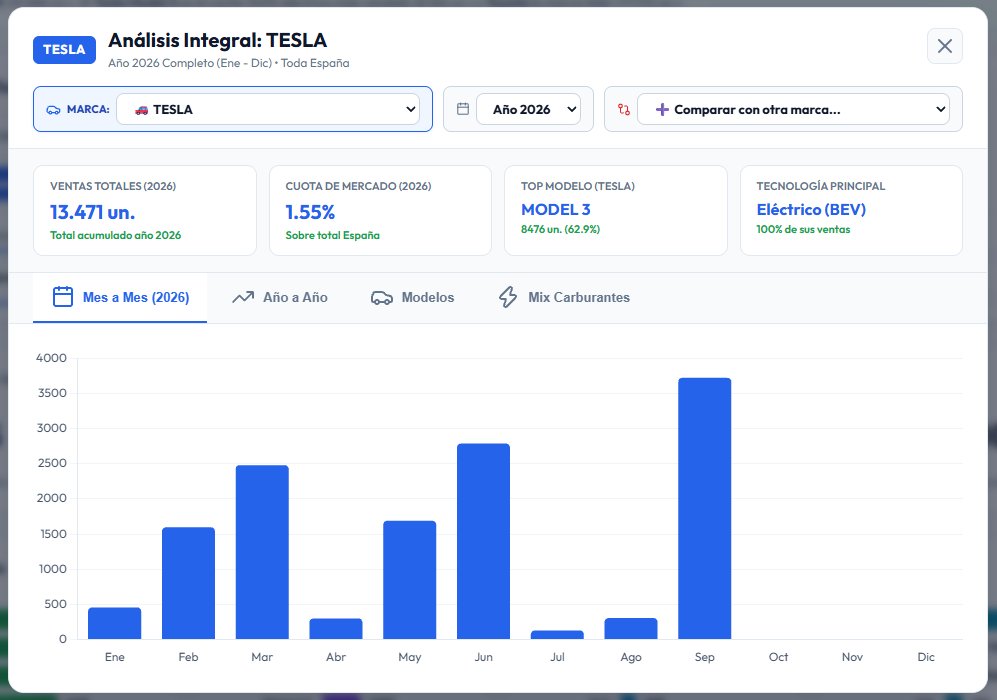
Task: Click the 2000 y-axis label
Action: [52, 498]
